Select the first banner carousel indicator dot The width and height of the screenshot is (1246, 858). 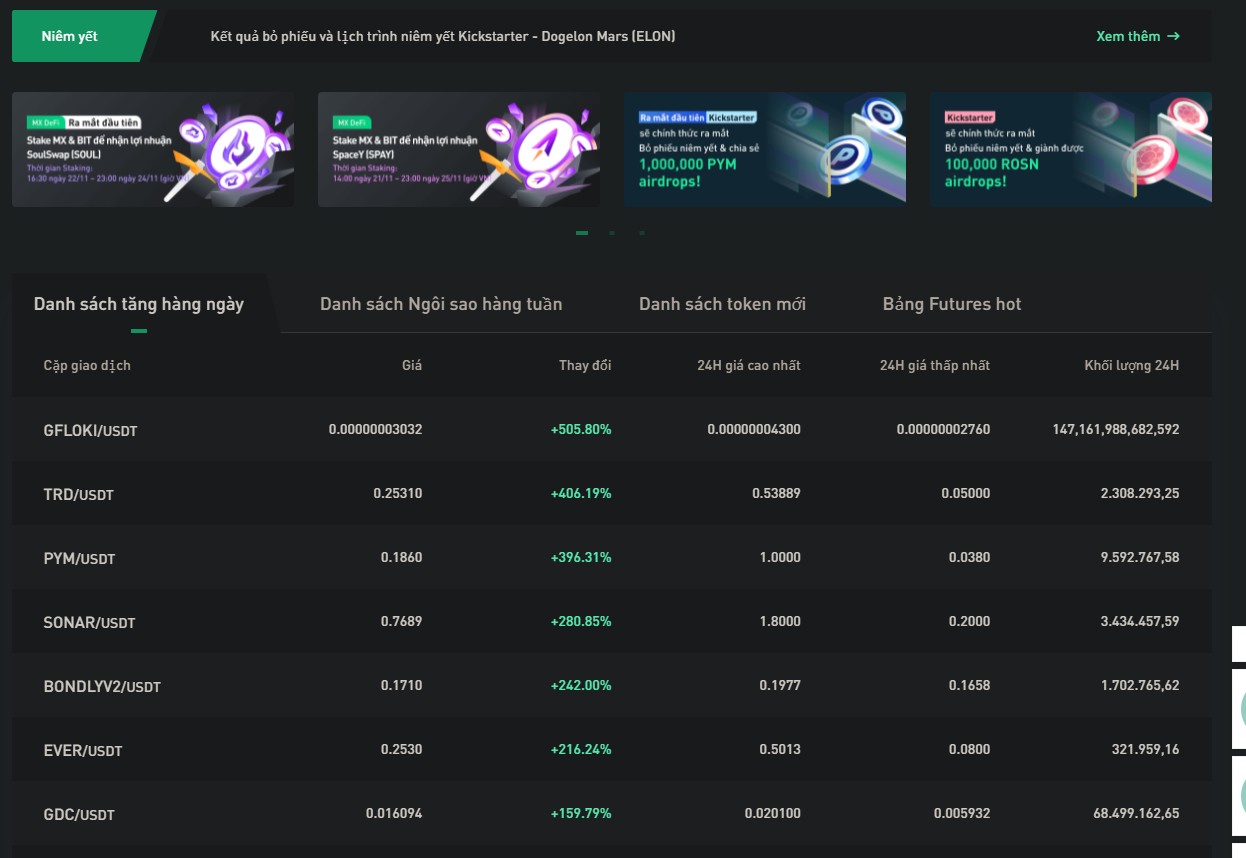tap(582, 233)
